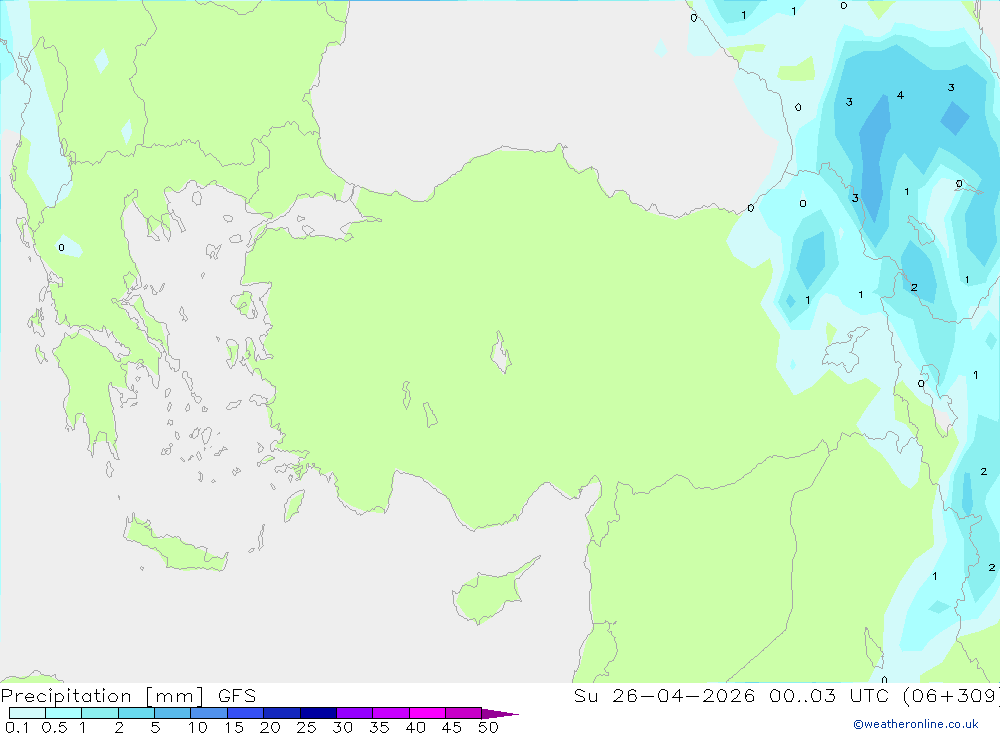Click the 0.1–0.5 mm legend color swatch
The height and width of the screenshot is (733, 1000).
coord(27,713)
